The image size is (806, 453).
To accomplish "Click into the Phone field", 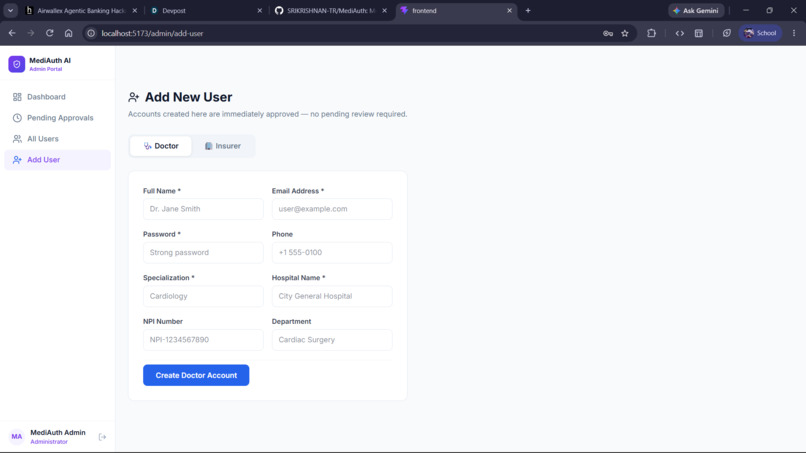I will coord(332,252).
